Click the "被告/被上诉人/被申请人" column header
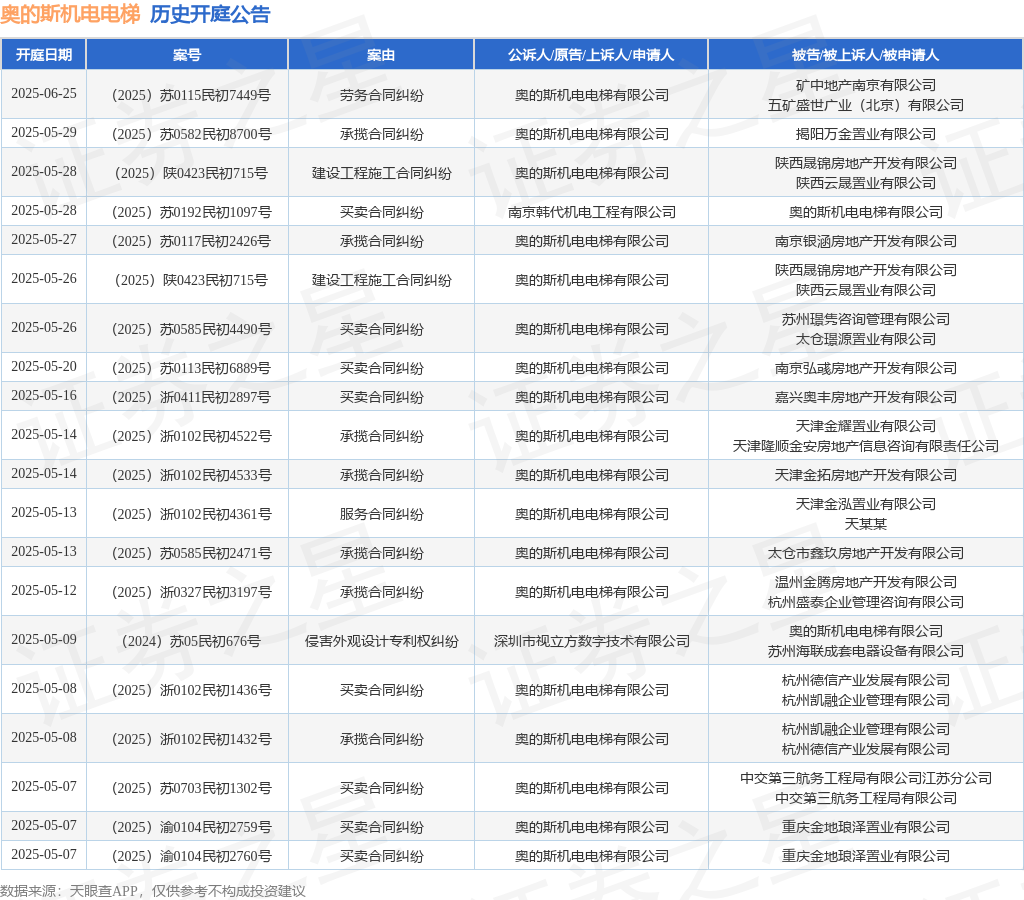Image resolution: width=1024 pixels, height=900 pixels. pos(865,55)
